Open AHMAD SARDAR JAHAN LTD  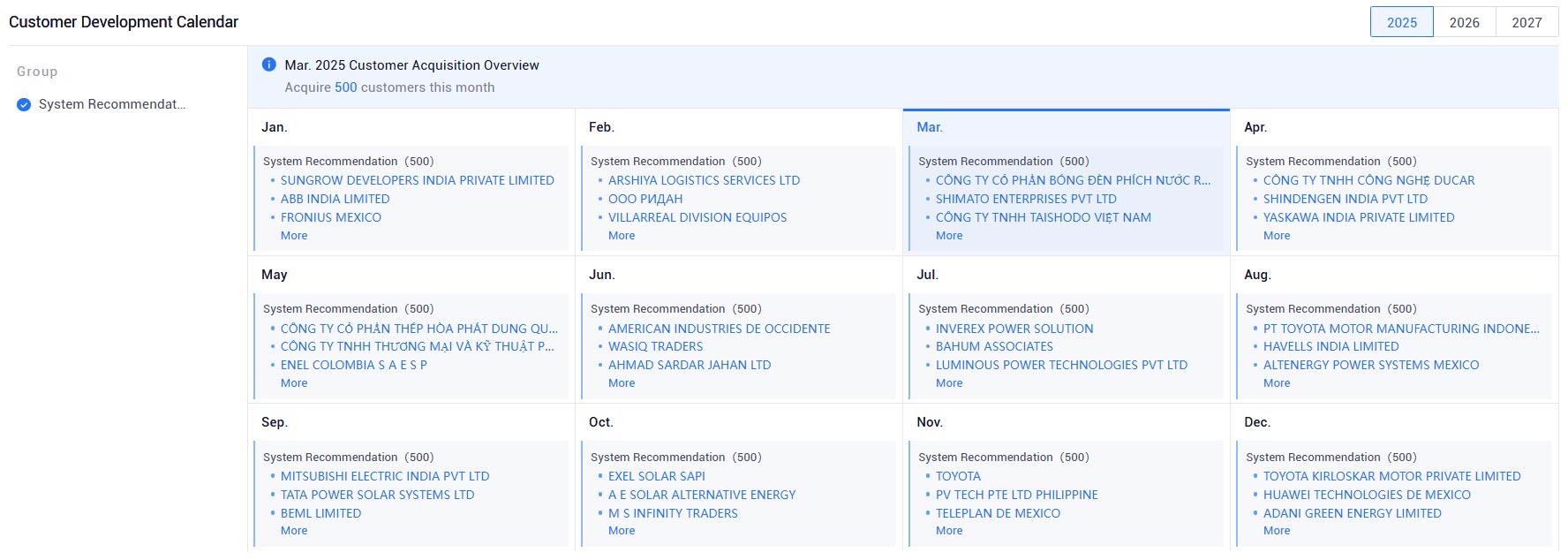point(690,365)
